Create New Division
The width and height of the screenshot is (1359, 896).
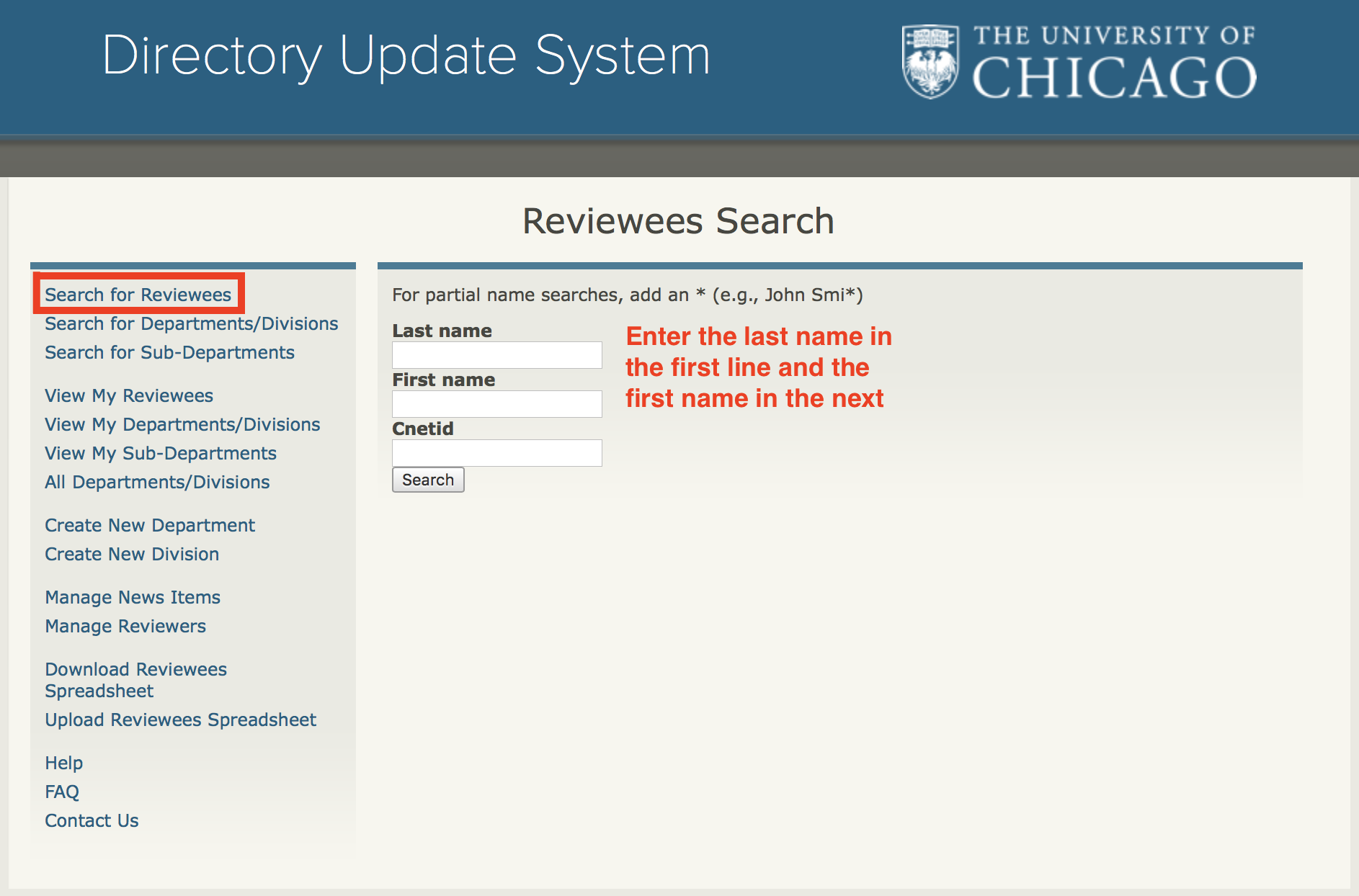pyautogui.click(x=132, y=554)
